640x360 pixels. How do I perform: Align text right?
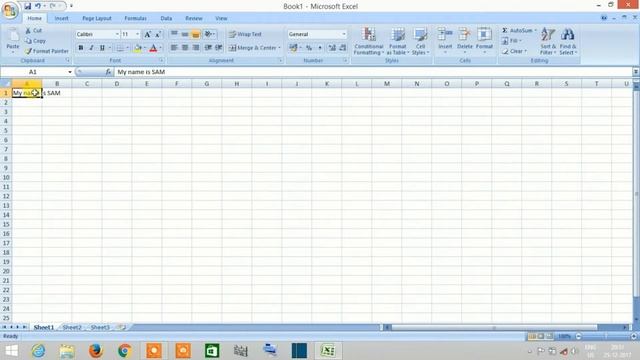[x=196, y=48]
